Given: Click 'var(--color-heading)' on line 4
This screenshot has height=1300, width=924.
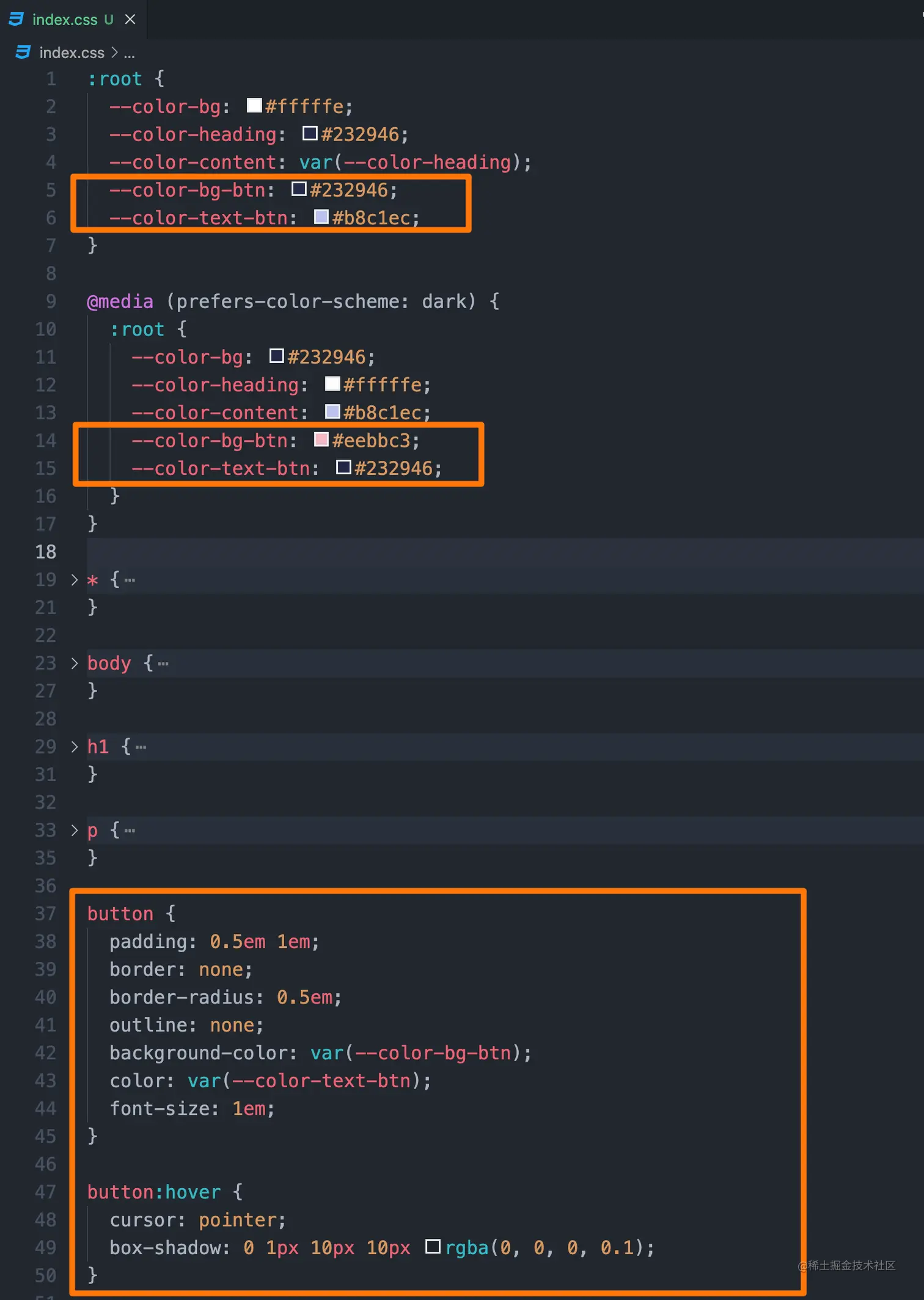Looking at the screenshot, I should coord(410,163).
